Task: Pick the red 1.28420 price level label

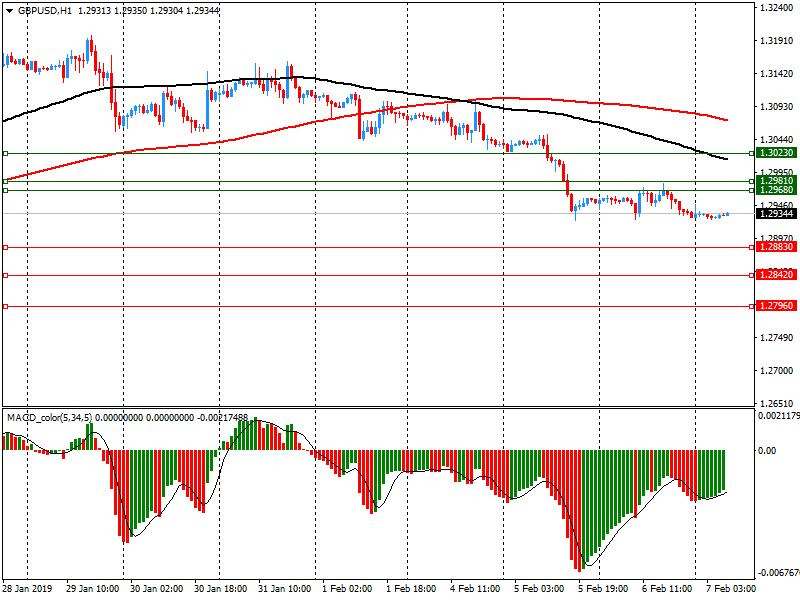Action: coord(776,275)
